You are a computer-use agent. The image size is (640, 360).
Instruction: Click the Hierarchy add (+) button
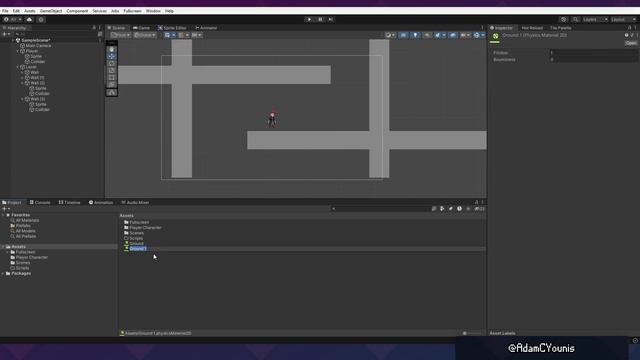click(x=5, y=34)
